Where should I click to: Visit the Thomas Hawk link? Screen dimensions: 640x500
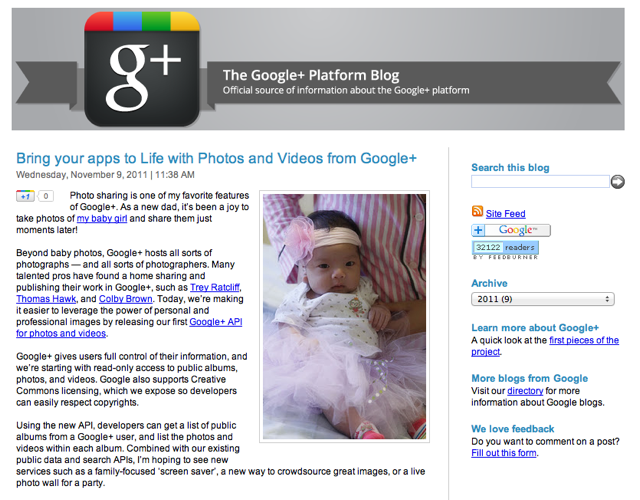click(46, 299)
